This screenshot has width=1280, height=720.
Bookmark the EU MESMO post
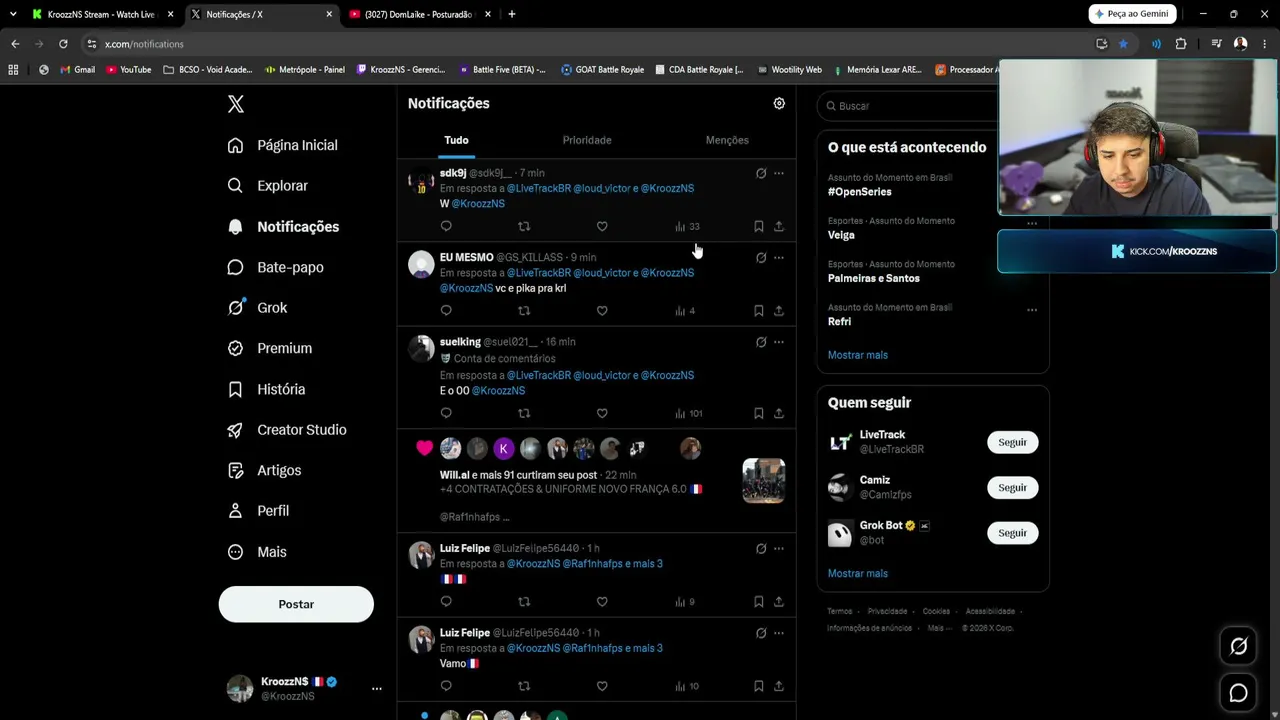pyautogui.click(x=759, y=310)
